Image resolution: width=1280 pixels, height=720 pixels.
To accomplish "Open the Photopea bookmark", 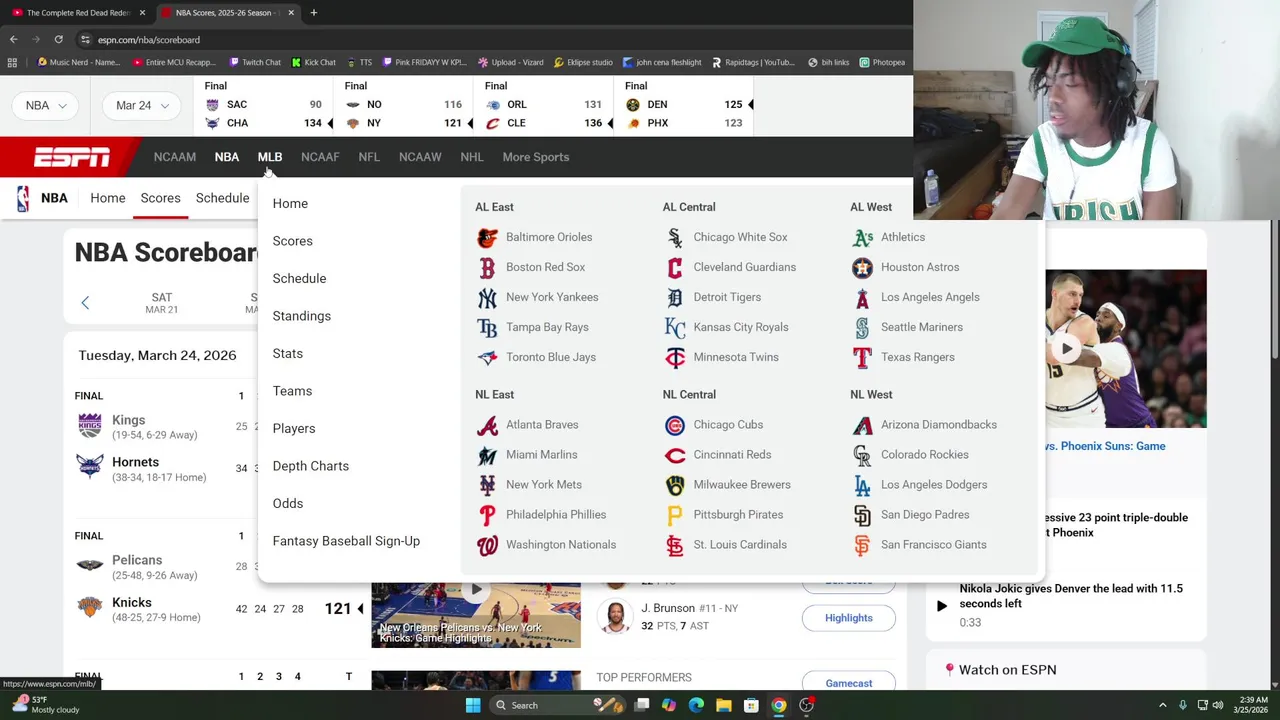I will coord(882,62).
